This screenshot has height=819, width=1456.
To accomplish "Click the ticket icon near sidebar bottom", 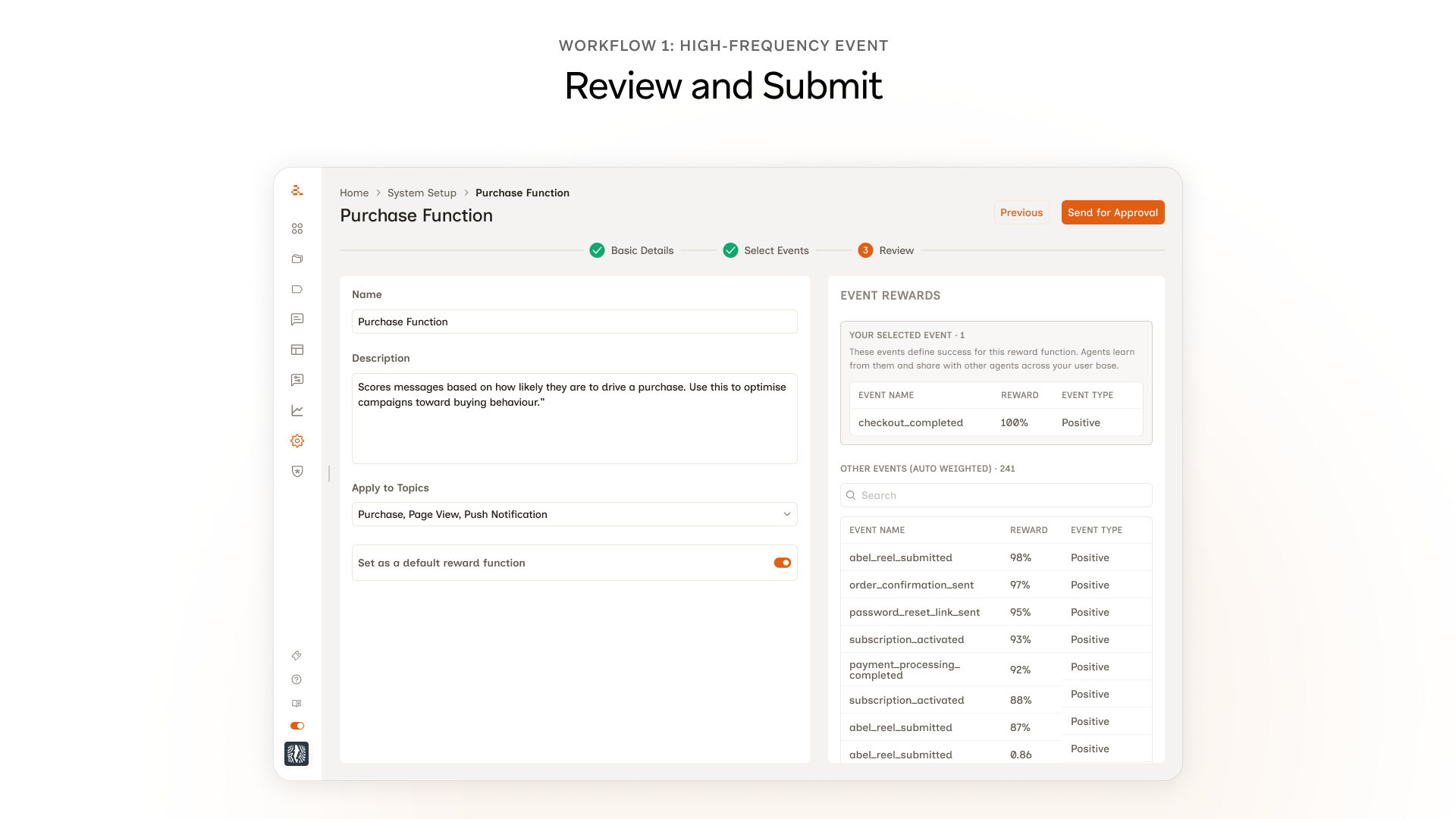I will [x=297, y=655].
